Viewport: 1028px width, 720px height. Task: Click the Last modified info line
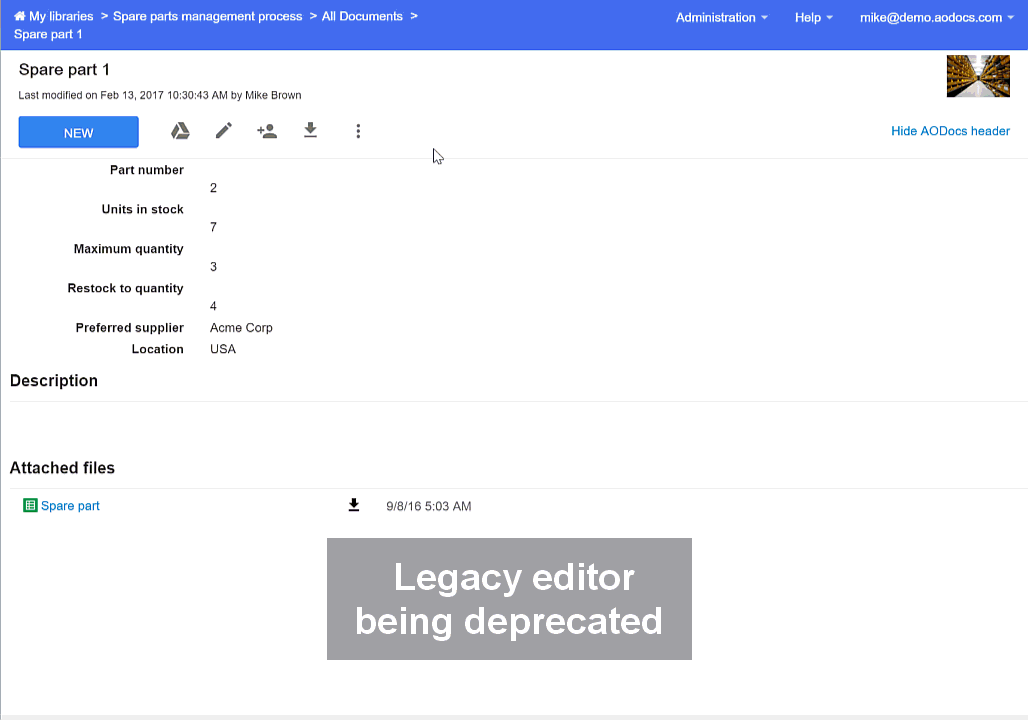click(160, 95)
